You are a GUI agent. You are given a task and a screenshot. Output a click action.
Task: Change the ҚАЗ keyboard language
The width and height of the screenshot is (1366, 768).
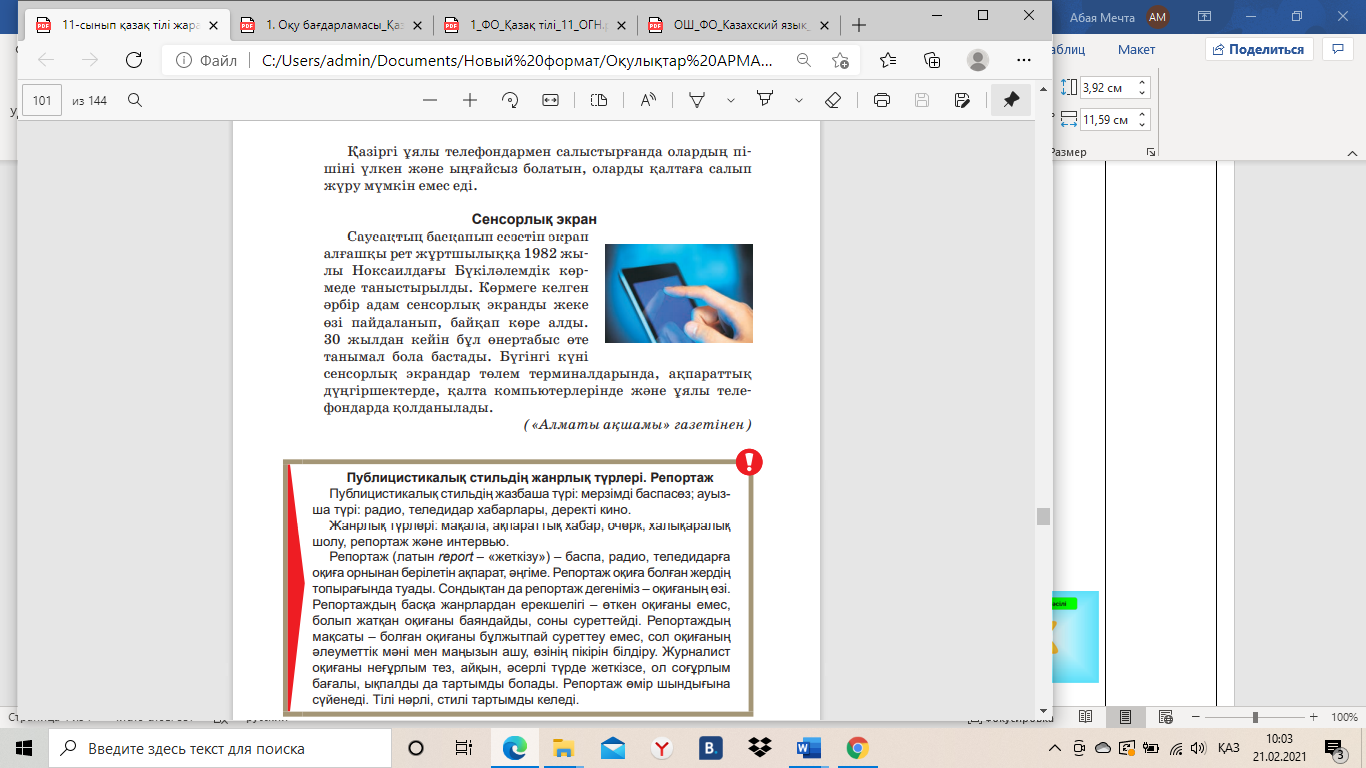pos(1229,748)
